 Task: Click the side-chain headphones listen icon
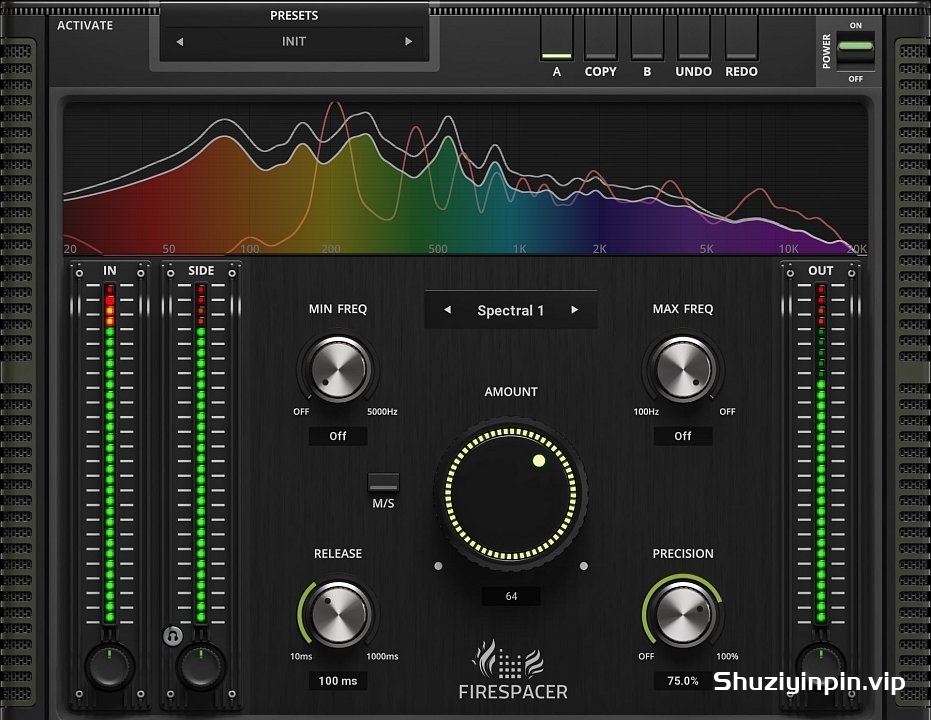click(x=173, y=636)
